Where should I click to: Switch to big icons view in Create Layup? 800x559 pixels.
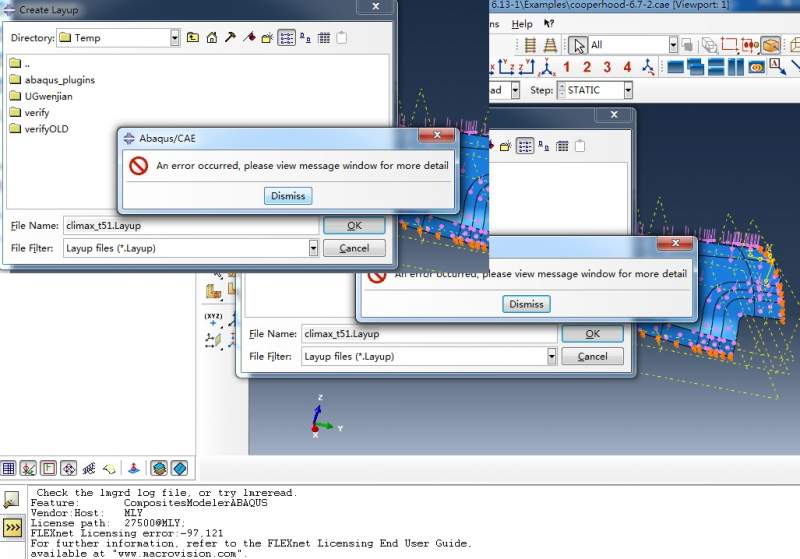click(305, 38)
